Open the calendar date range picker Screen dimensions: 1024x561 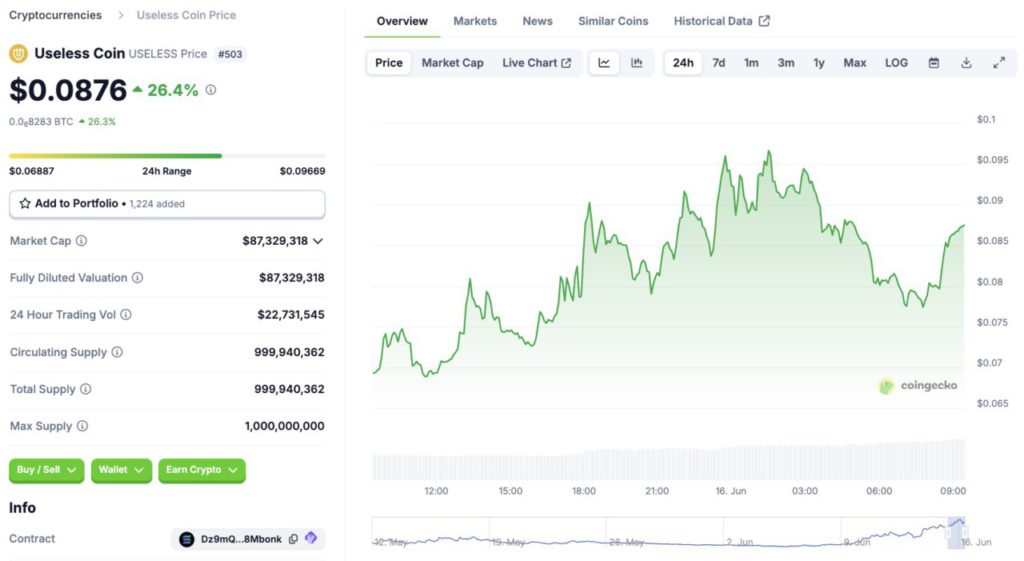934,63
